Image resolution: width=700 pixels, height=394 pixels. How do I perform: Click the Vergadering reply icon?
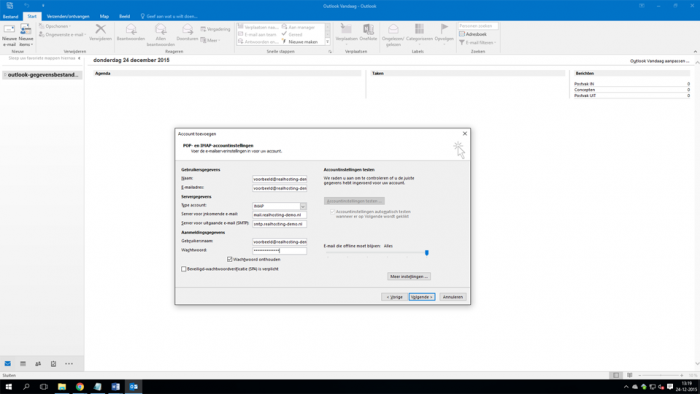click(x=203, y=29)
